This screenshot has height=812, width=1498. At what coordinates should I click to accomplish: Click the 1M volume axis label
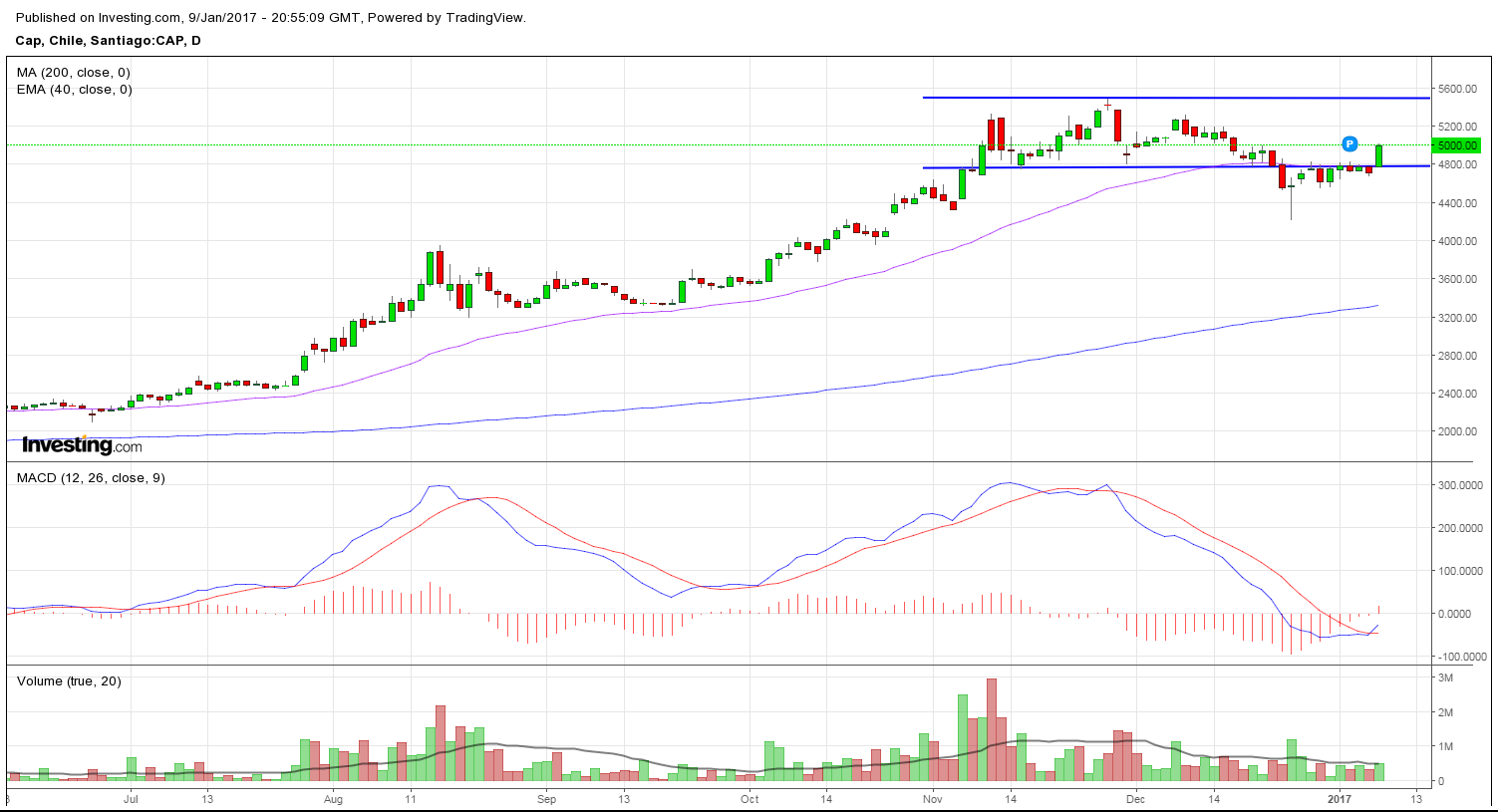pos(1446,746)
